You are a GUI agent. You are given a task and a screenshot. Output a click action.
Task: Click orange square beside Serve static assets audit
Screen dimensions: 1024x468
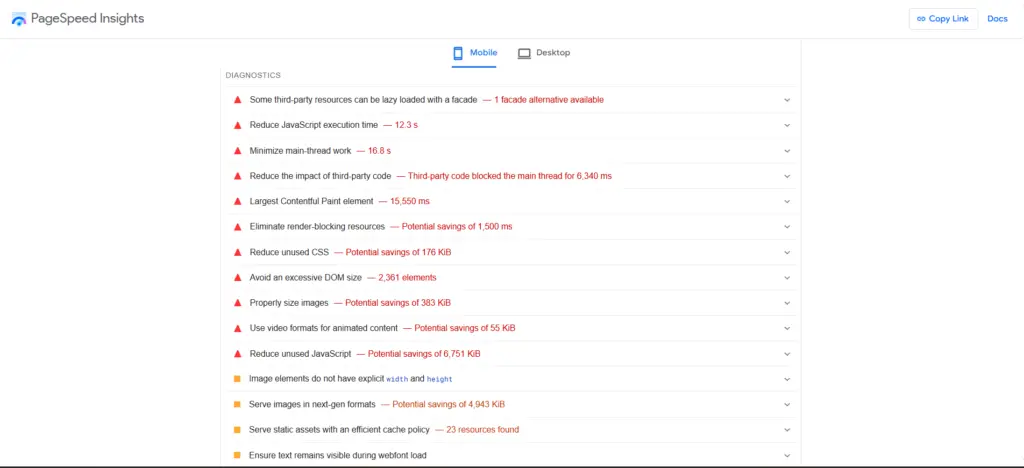click(x=238, y=429)
